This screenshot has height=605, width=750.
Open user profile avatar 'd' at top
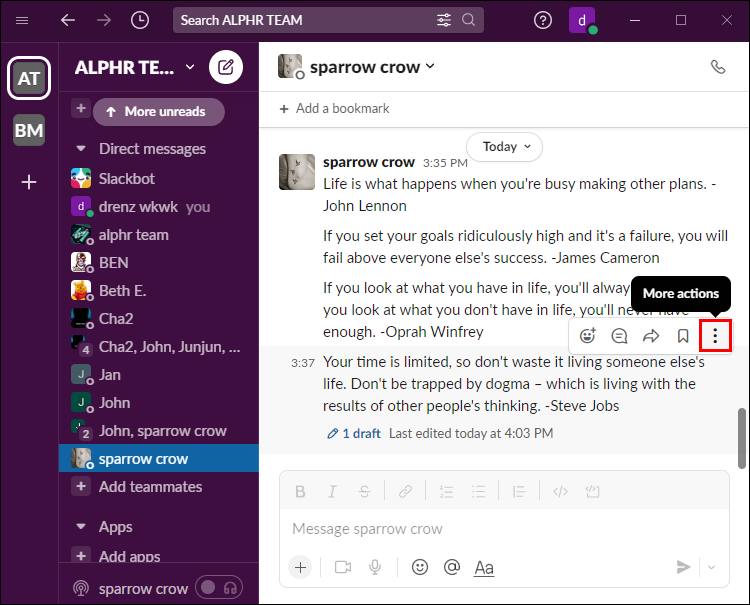582,21
